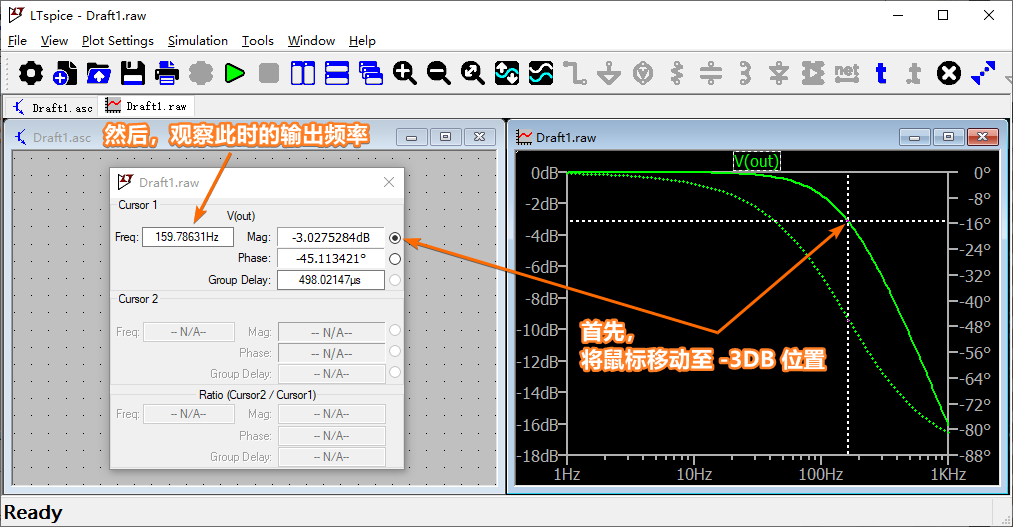Select the Component chip tool

click(813, 73)
